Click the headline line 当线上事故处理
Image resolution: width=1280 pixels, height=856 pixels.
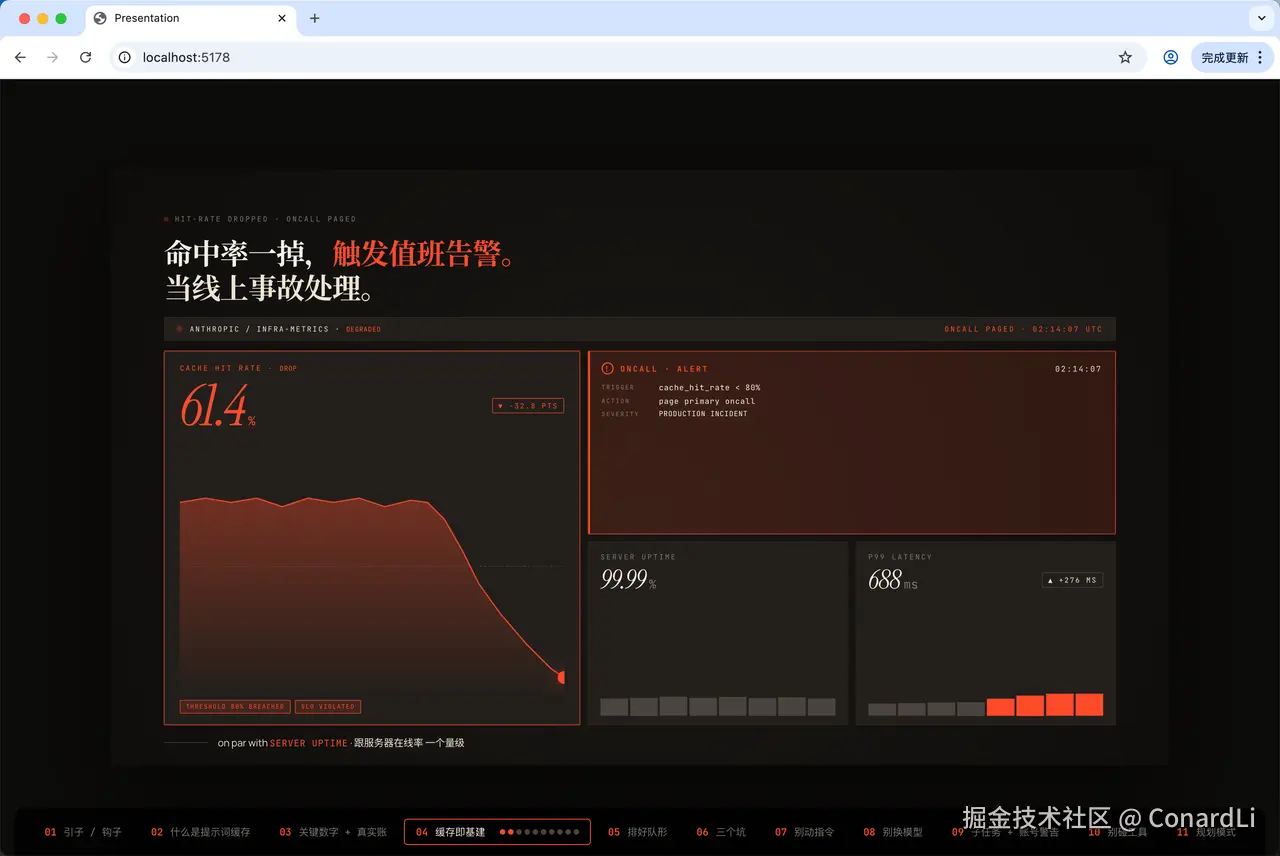[270, 288]
